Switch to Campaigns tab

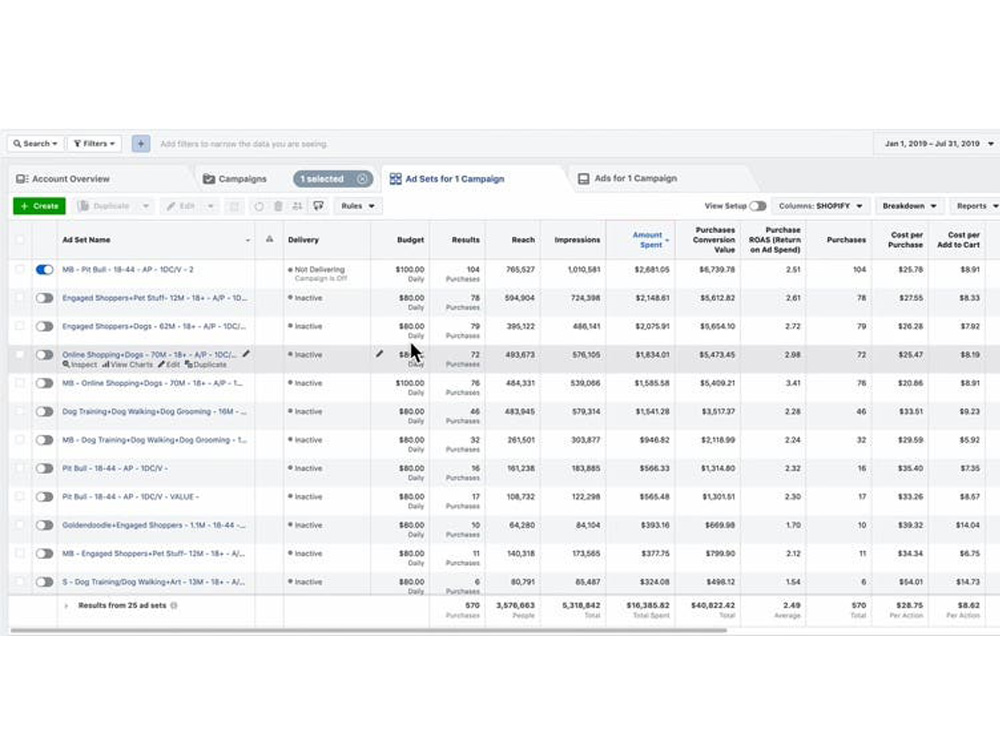coord(234,179)
